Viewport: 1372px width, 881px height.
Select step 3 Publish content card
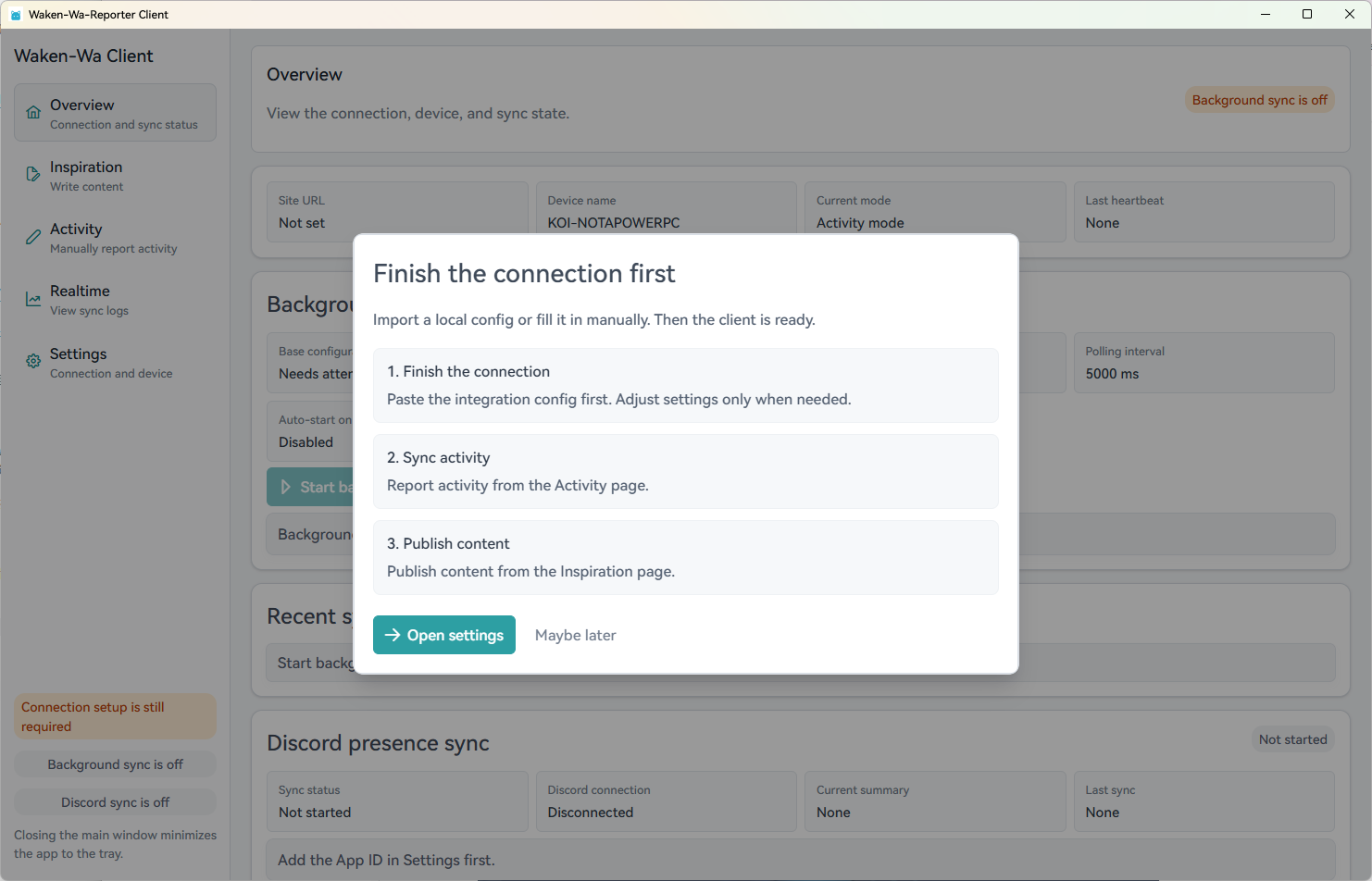[x=686, y=557]
